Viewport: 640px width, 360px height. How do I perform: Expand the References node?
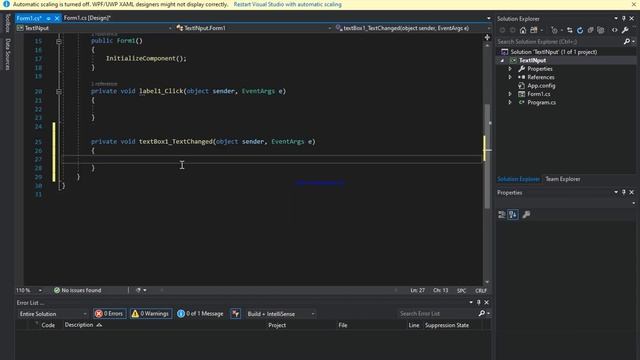tap(510, 77)
